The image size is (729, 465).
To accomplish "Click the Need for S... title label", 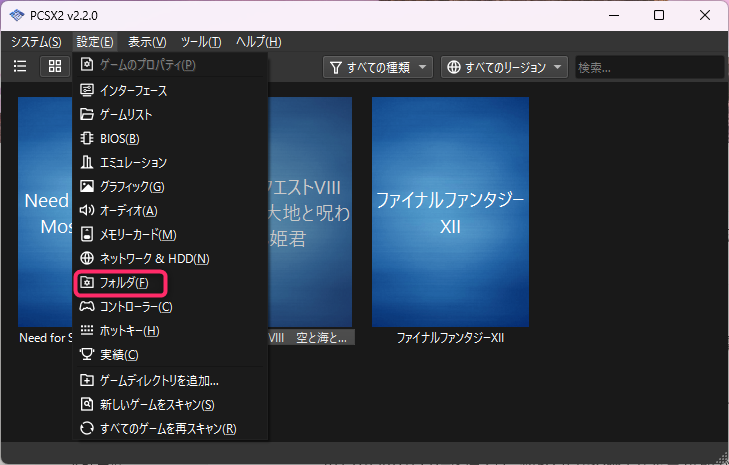I will click(x=46, y=338).
